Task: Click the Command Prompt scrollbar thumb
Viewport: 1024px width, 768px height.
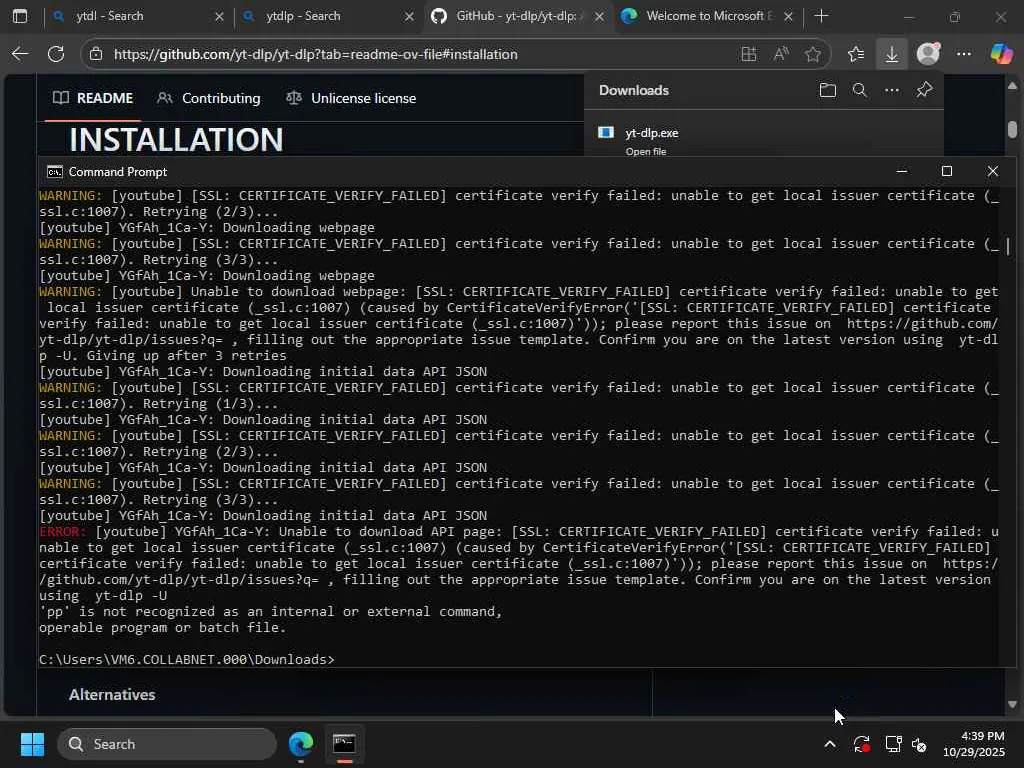Action: 1008,246
